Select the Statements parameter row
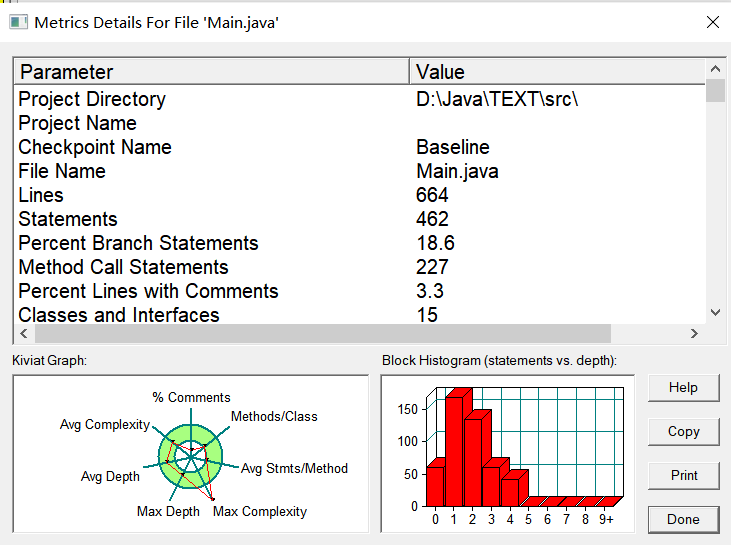The width and height of the screenshot is (731, 545). pyautogui.click(x=360, y=219)
